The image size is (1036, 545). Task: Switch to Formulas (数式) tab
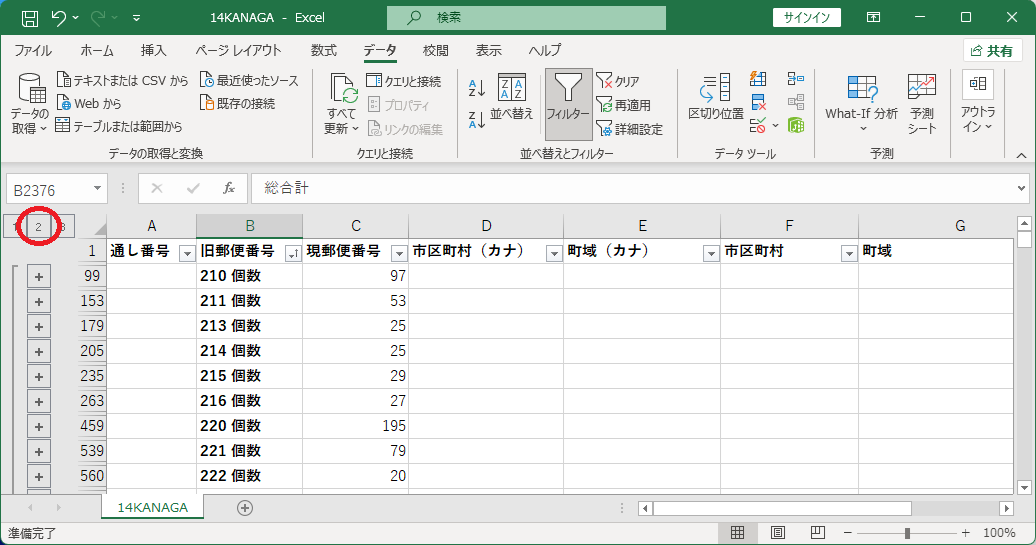(x=324, y=51)
